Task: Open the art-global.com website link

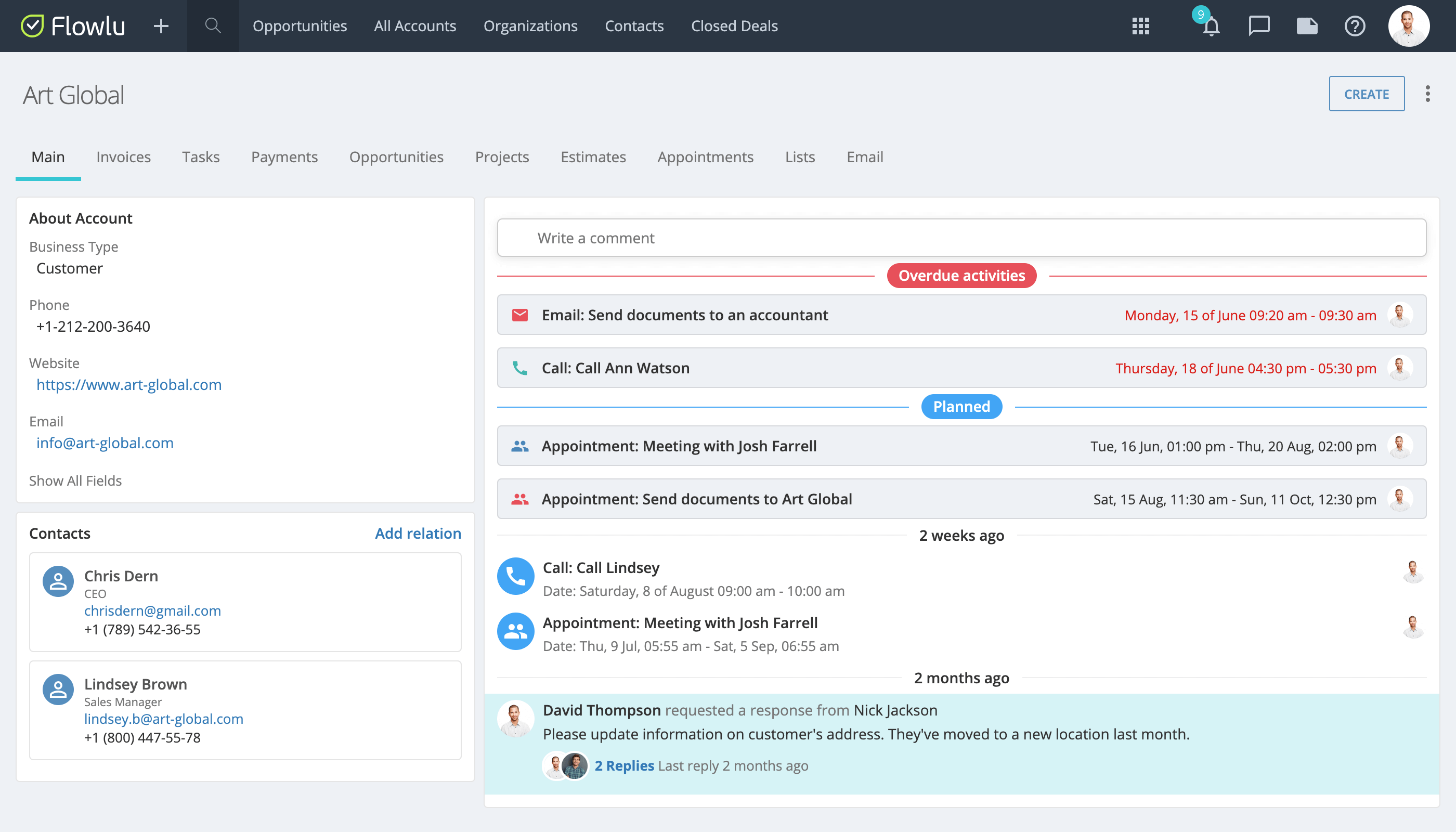Action: coord(128,385)
